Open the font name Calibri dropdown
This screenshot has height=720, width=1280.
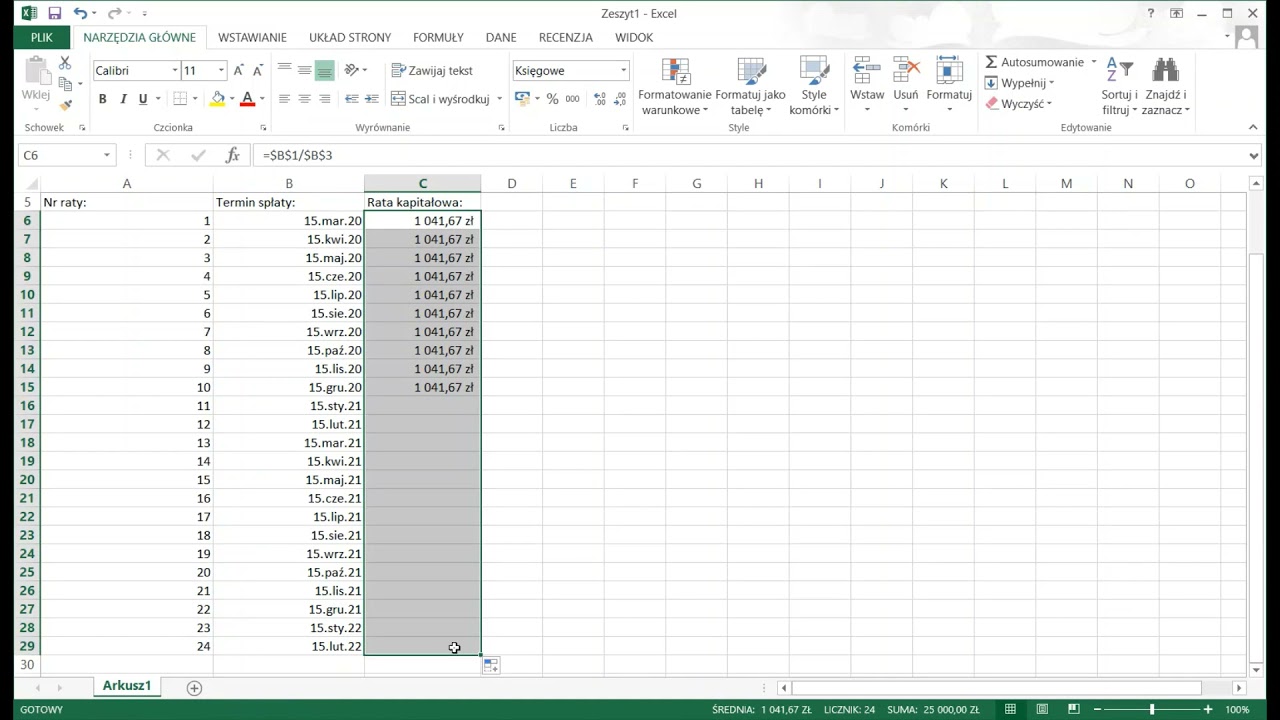(175, 71)
